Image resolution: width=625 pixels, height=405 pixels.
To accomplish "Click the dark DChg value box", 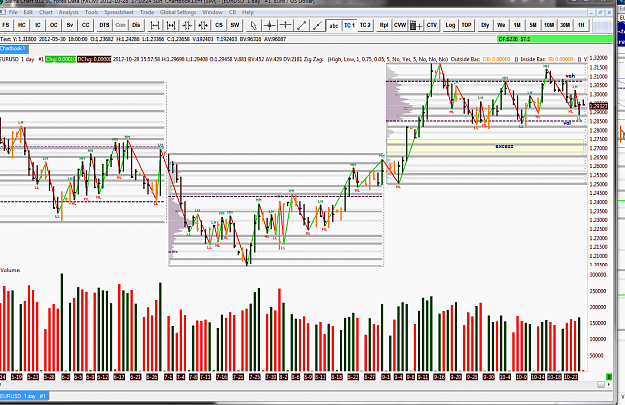I will (x=94, y=59).
